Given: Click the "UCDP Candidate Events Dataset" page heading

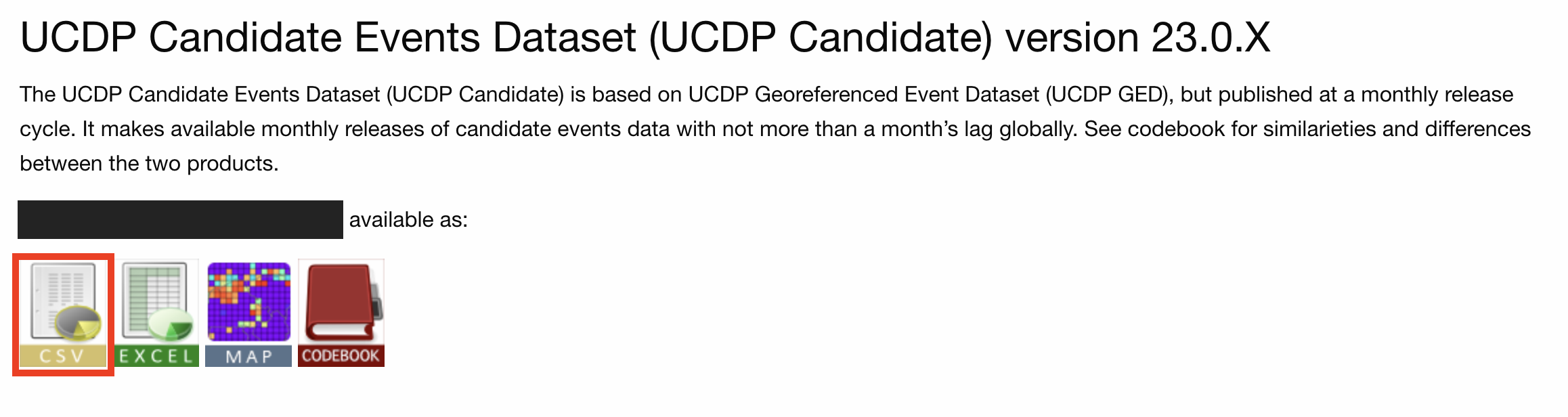Looking at the screenshot, I should click(328, 37).
